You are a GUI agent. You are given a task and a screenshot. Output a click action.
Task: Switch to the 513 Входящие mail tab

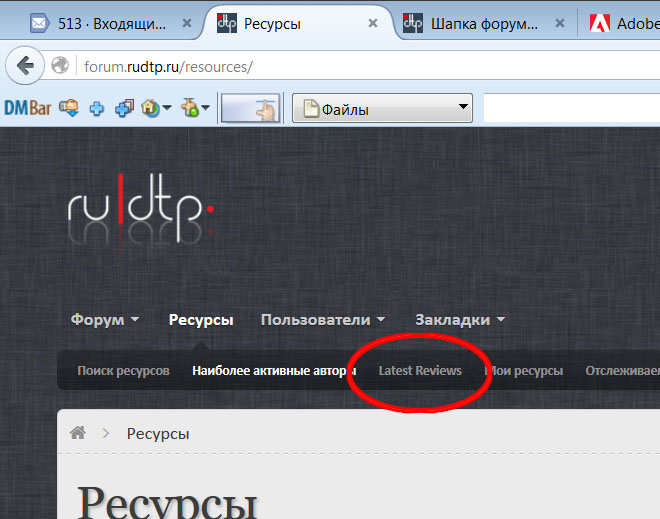[x=112, y=24]
